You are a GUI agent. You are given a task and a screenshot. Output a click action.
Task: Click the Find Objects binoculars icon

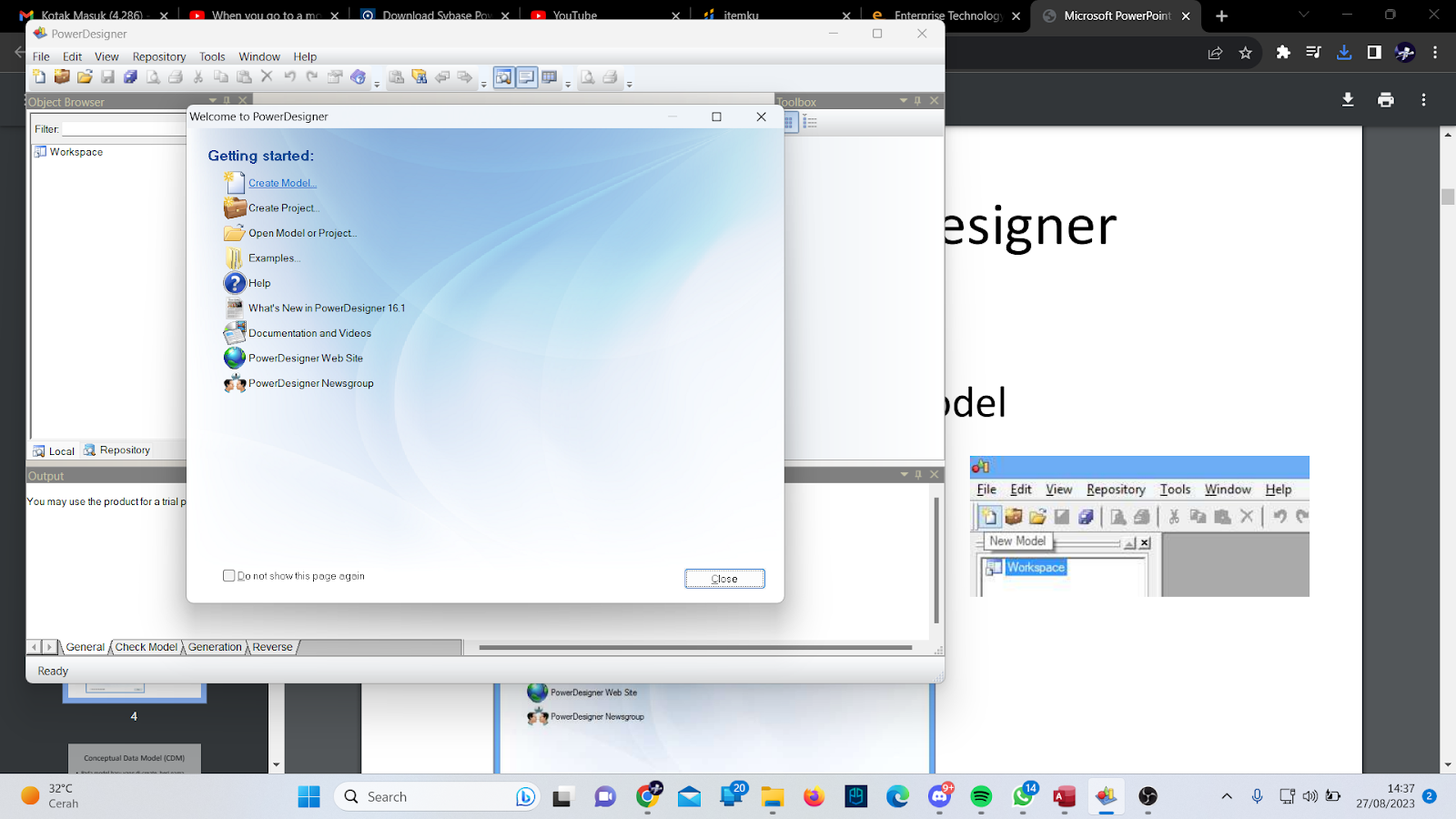(420, 77)
